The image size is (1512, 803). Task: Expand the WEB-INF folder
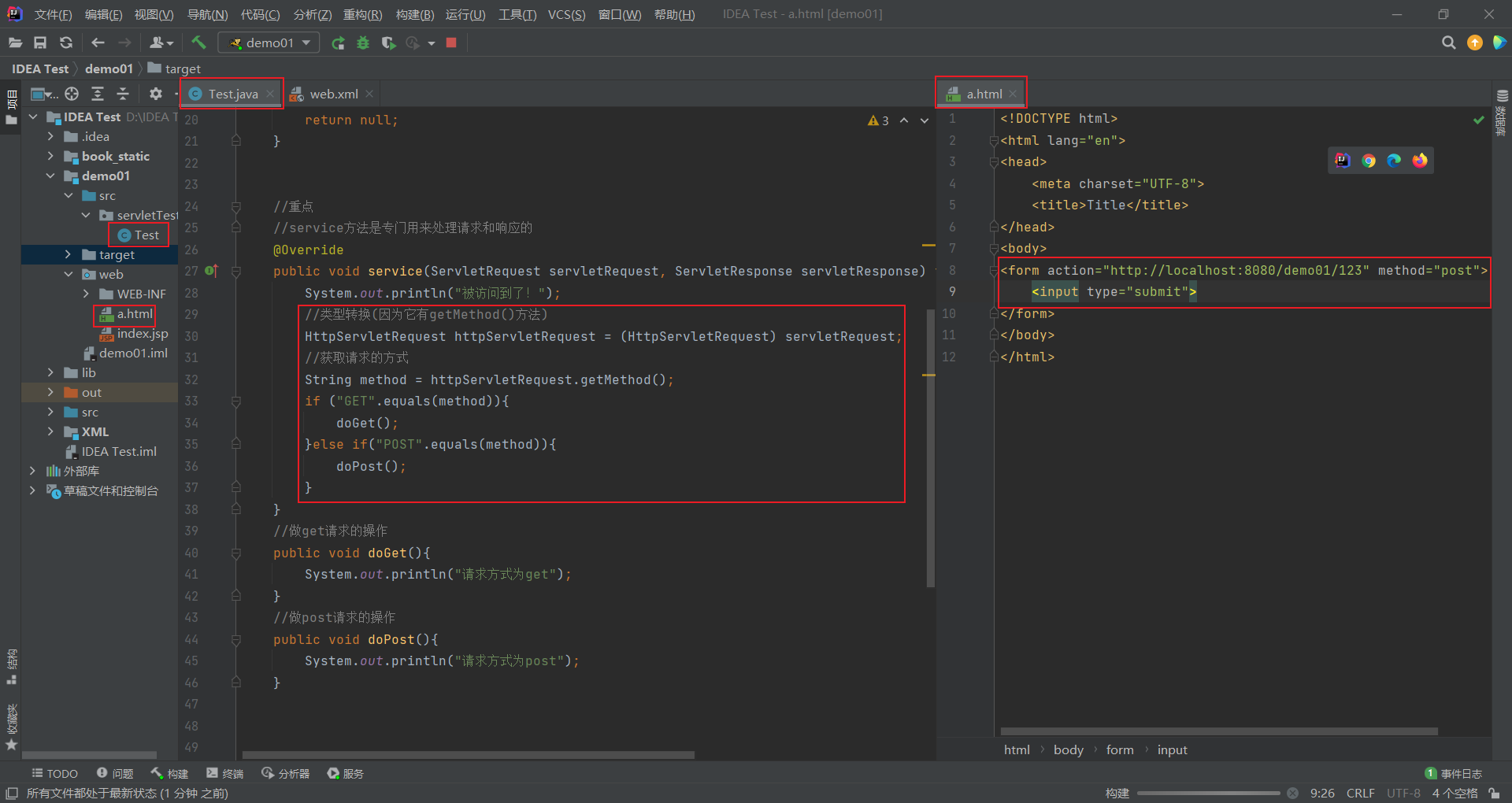86,294
